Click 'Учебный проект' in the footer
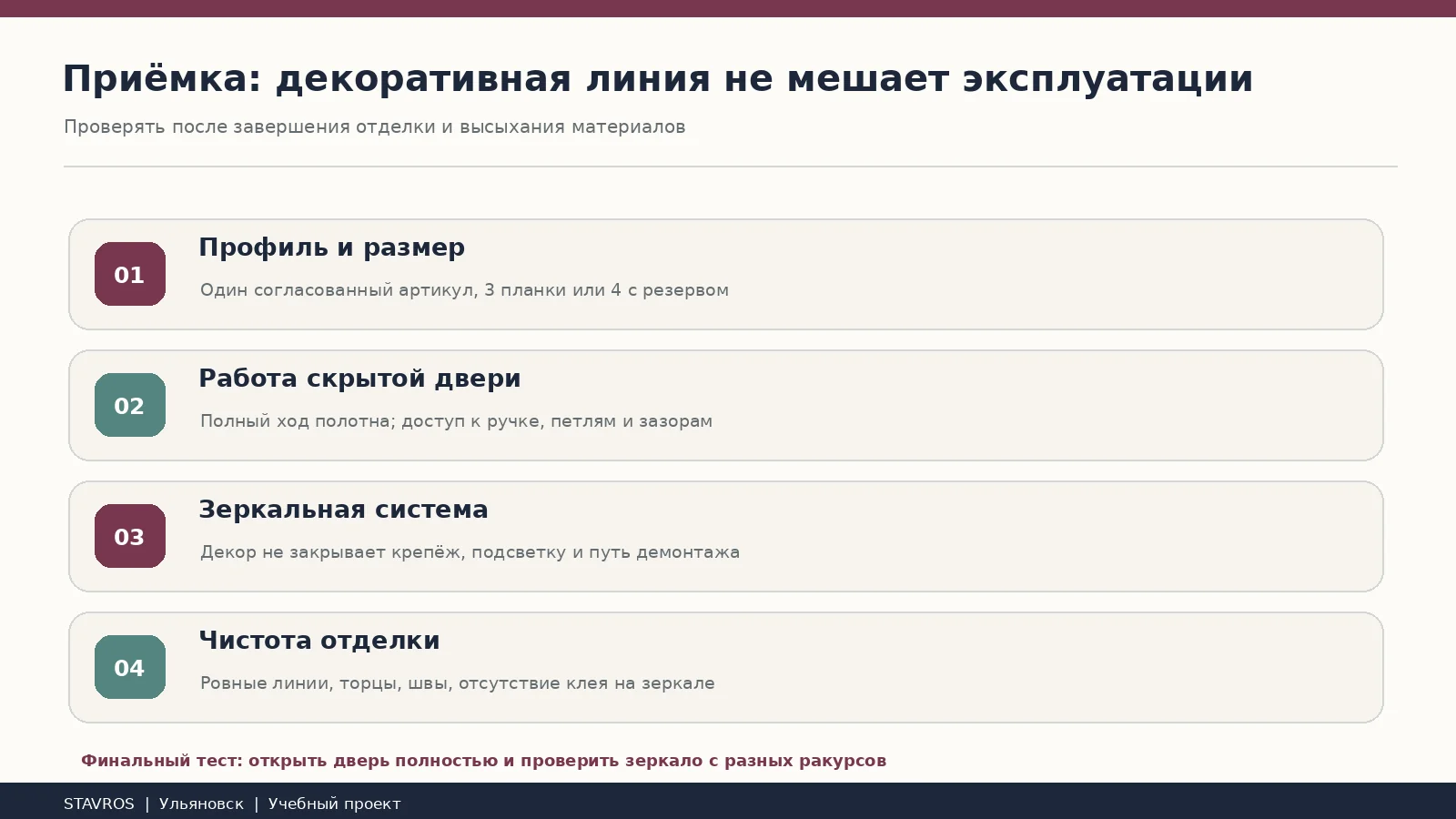Image resolution: width=1456 pixels, height=819 pixels. (x=334, y=804)
